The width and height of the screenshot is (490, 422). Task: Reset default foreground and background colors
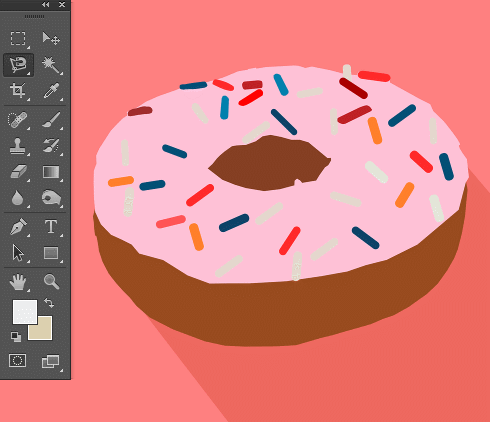click(x=16, y=337)
